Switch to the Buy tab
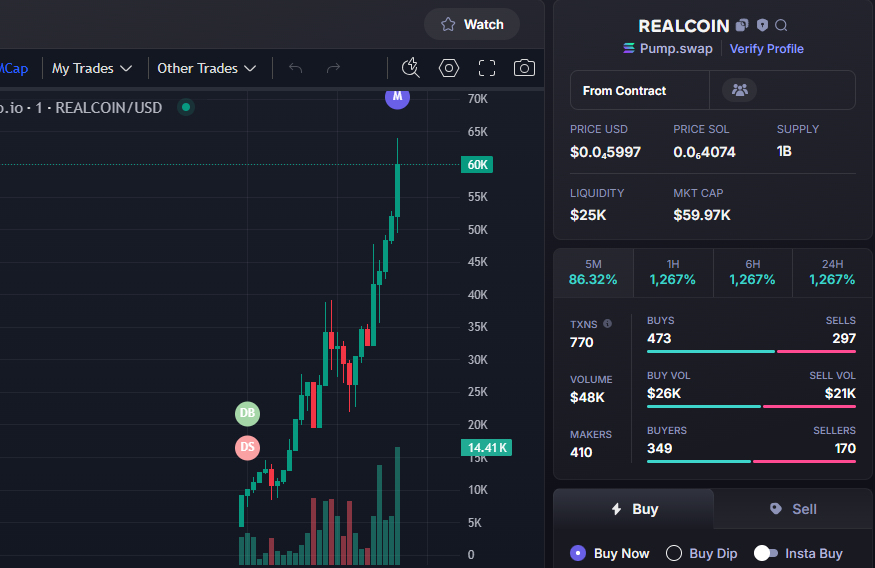 click(x=633, y=509)
